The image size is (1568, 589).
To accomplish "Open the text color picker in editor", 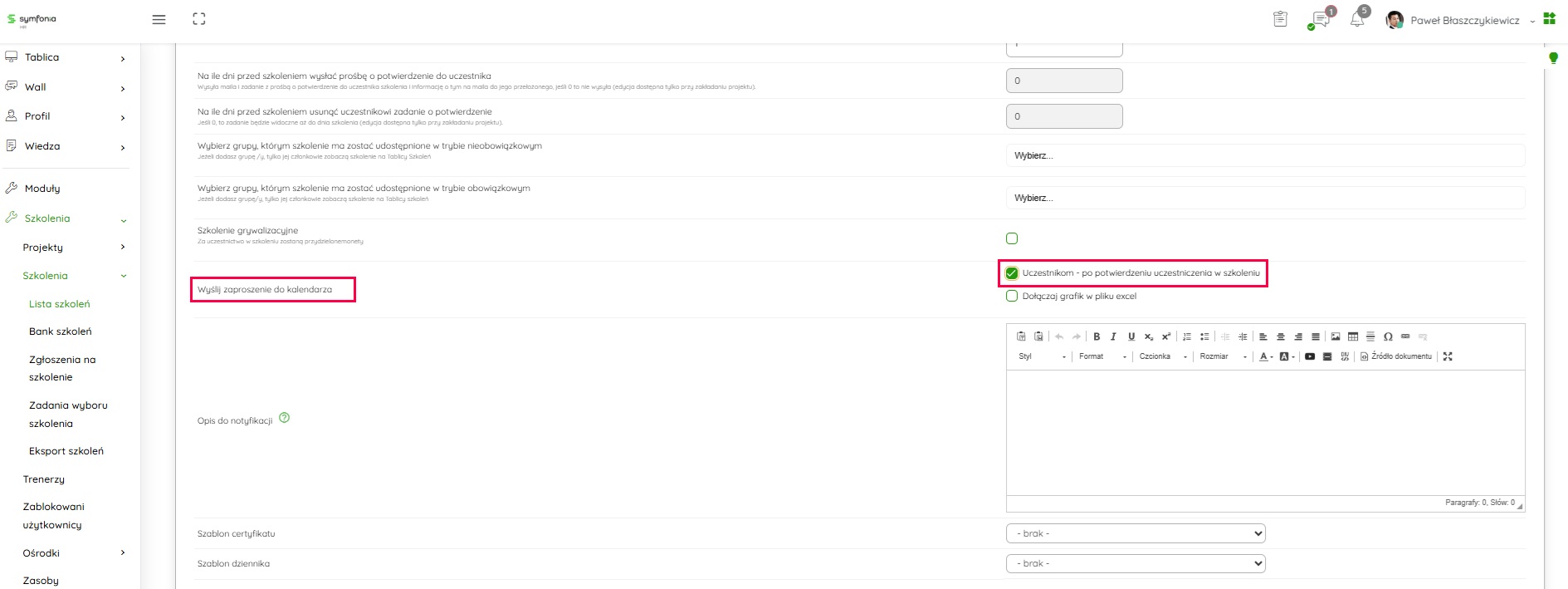I will (1265, 356).
